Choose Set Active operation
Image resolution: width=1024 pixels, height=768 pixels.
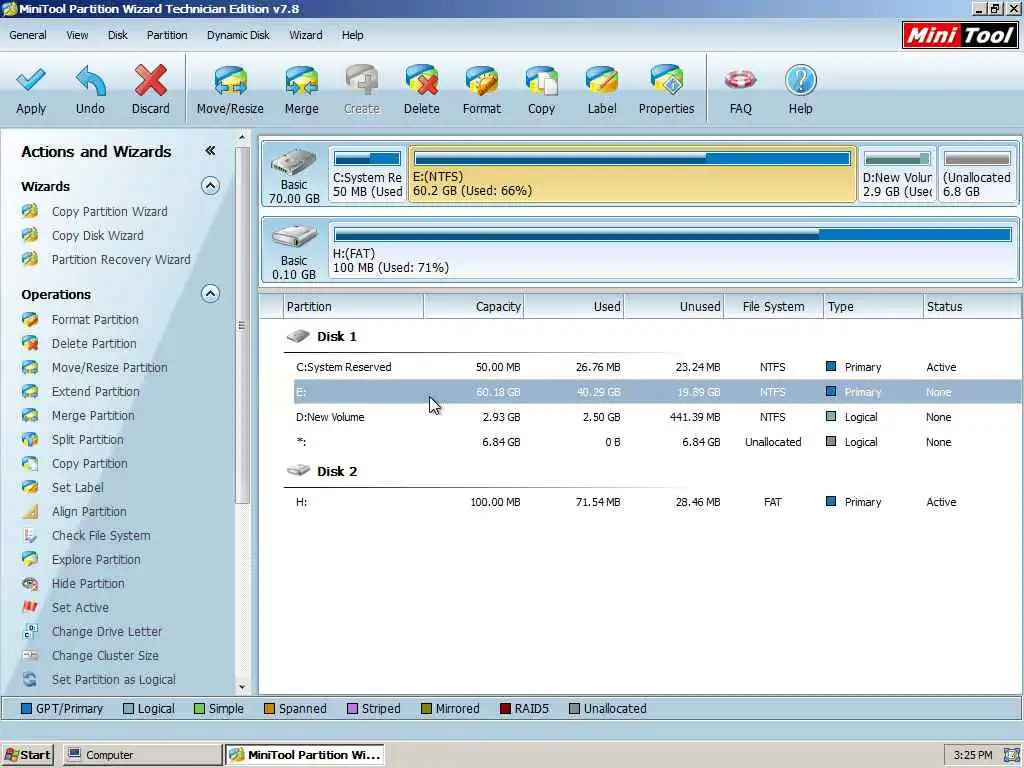point(80,608)
